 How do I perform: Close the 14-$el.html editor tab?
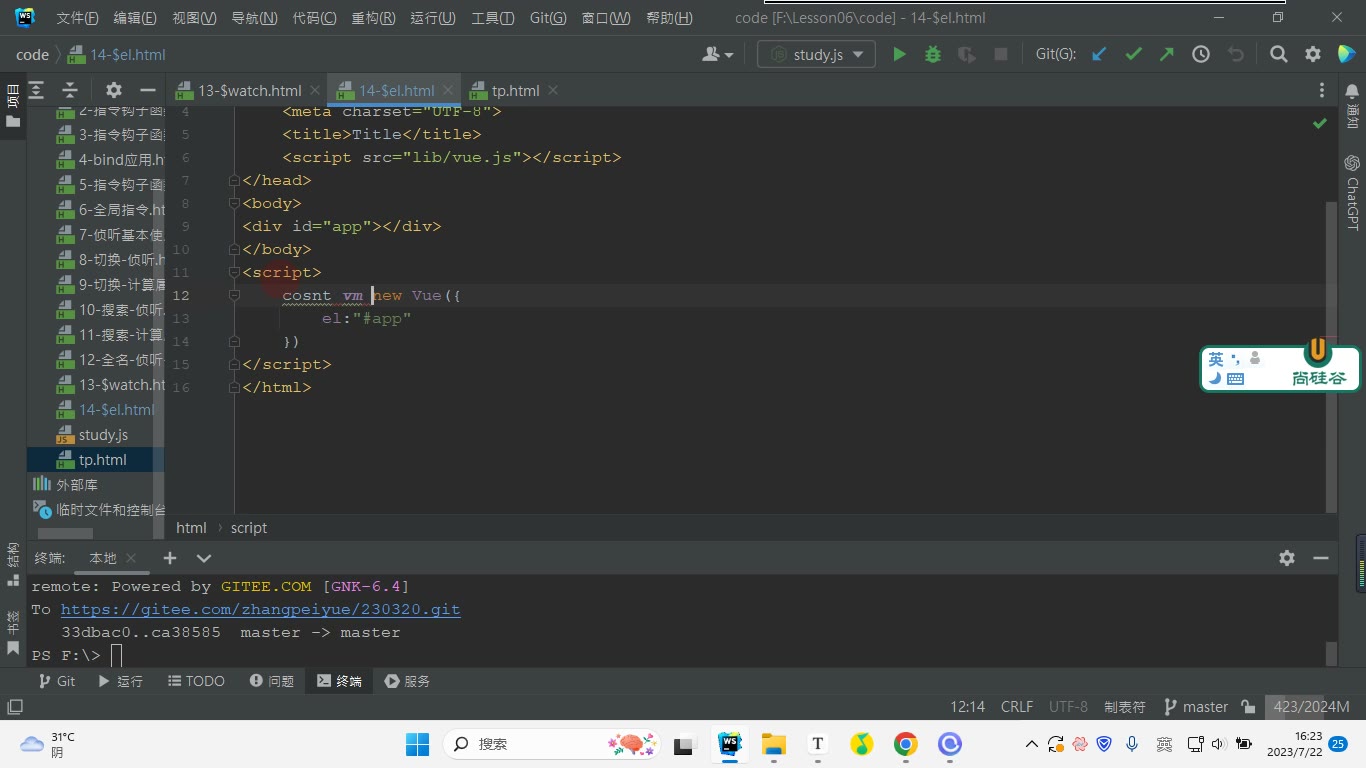pos(448,90)
